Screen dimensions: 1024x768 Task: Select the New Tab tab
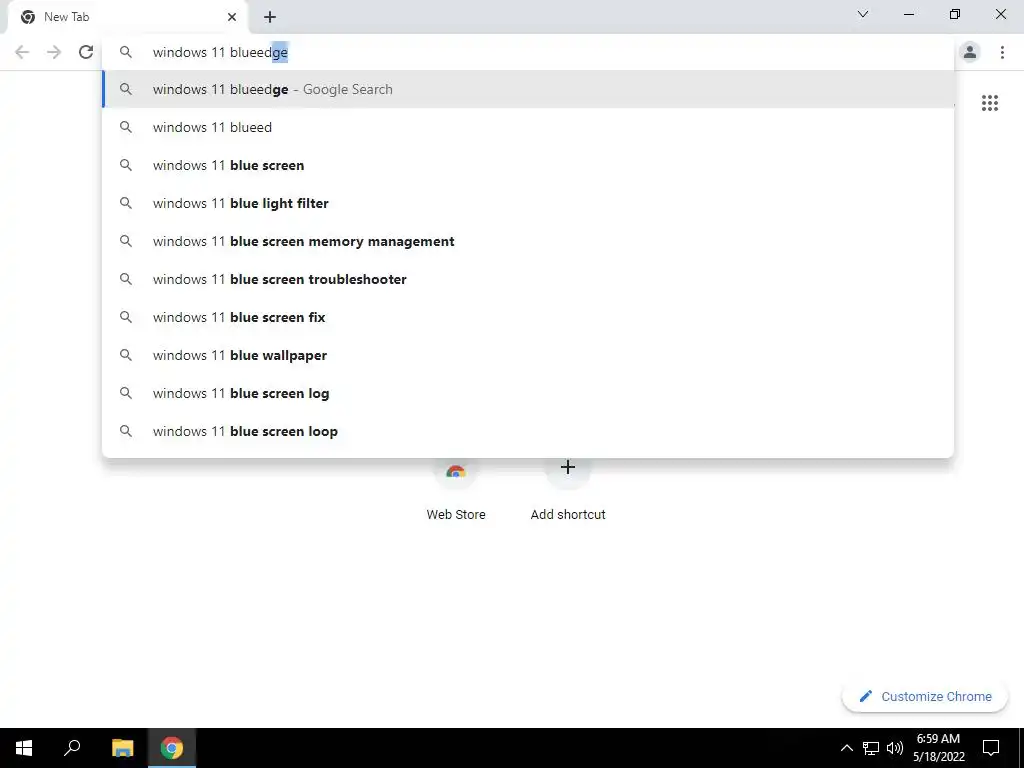click(x=127, y=17)
